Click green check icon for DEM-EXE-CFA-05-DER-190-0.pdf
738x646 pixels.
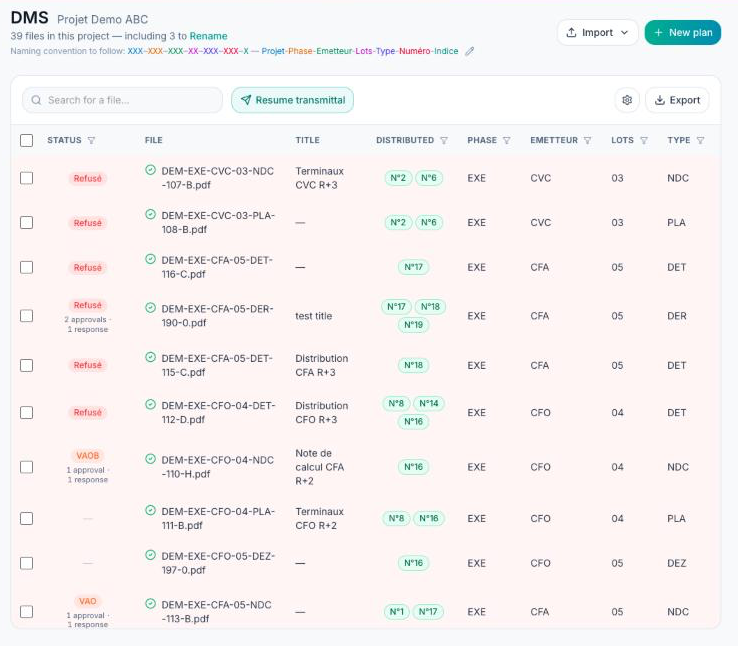[150, 308]
